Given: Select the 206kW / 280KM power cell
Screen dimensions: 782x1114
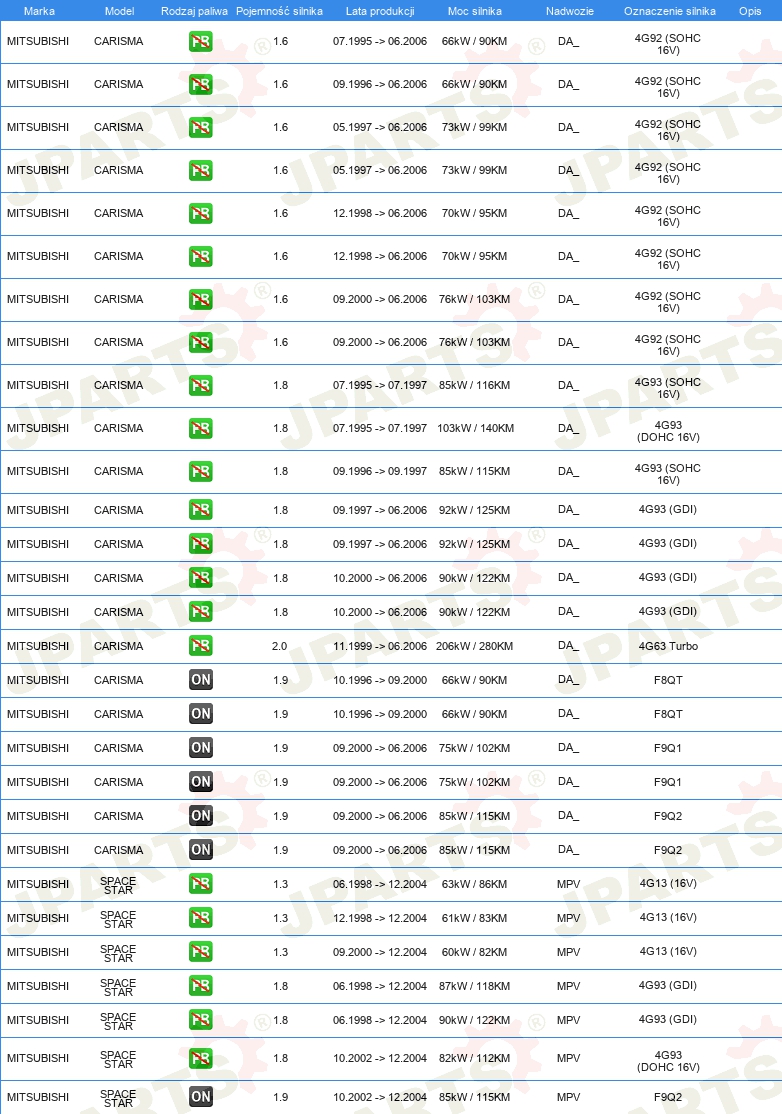Looking at the screenshot, I should (474, 647).
